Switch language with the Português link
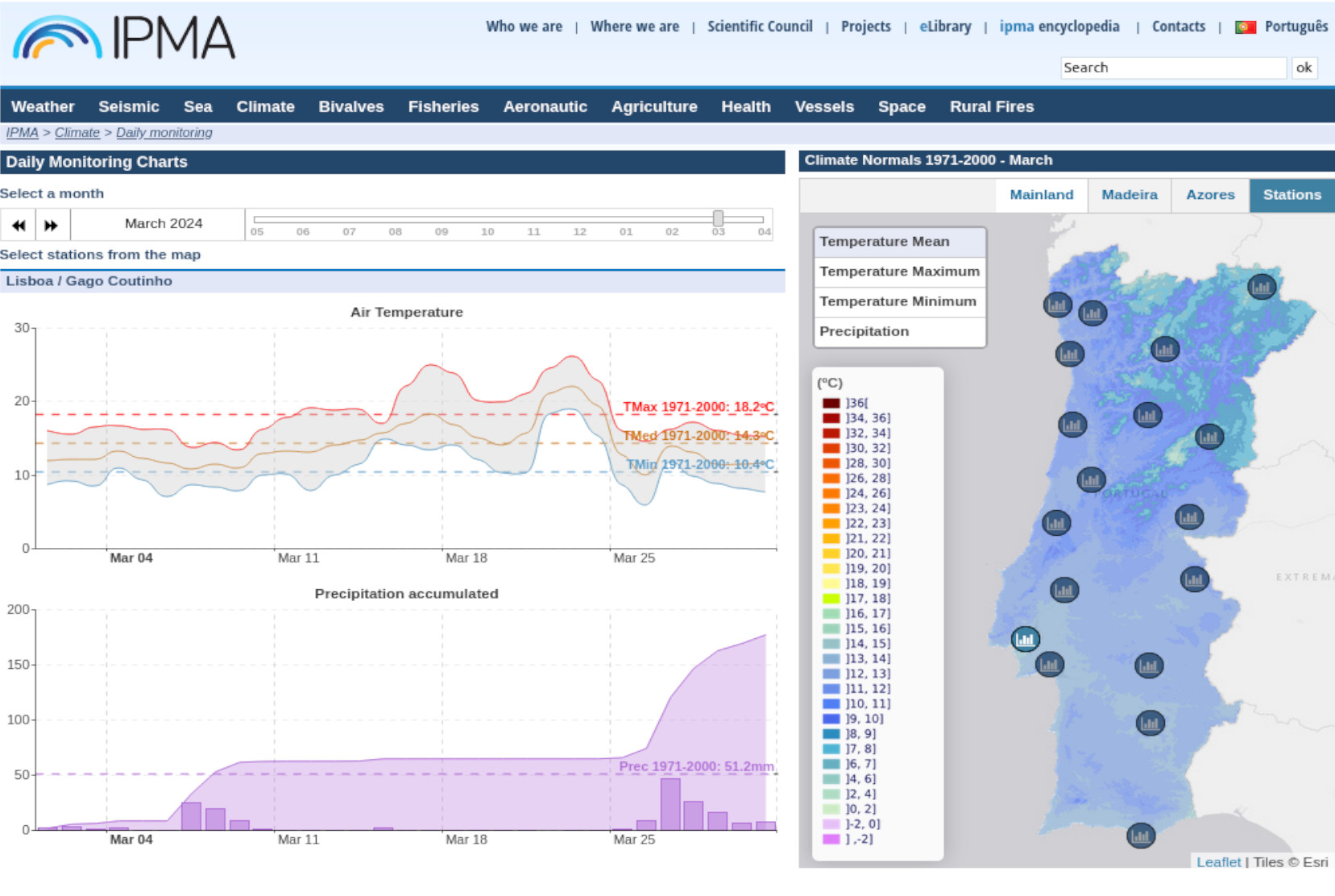The width and height of the screenshot is (1335, 896). click(1296, 27)
